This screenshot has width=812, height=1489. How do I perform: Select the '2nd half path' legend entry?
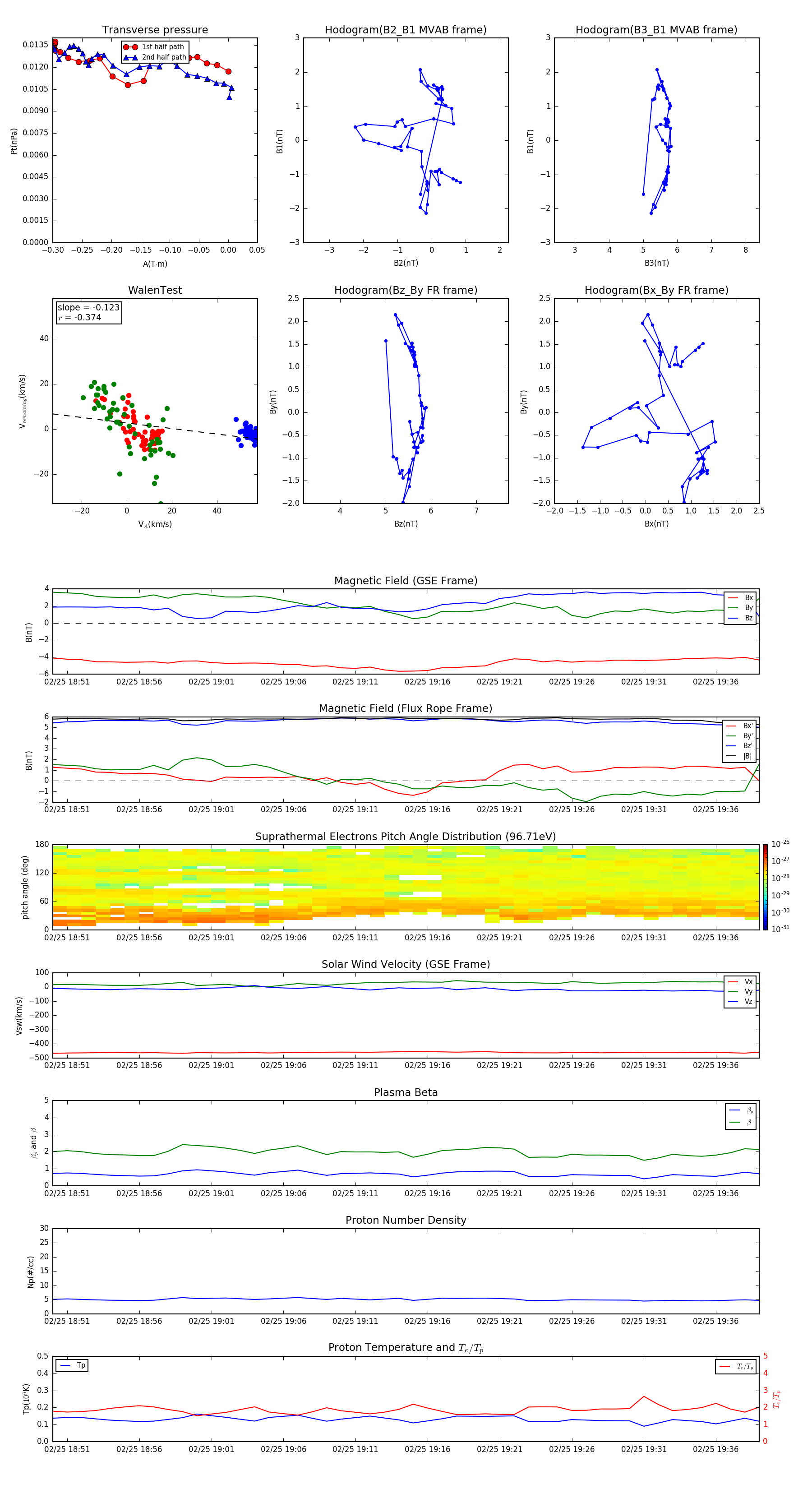(154, 57)
